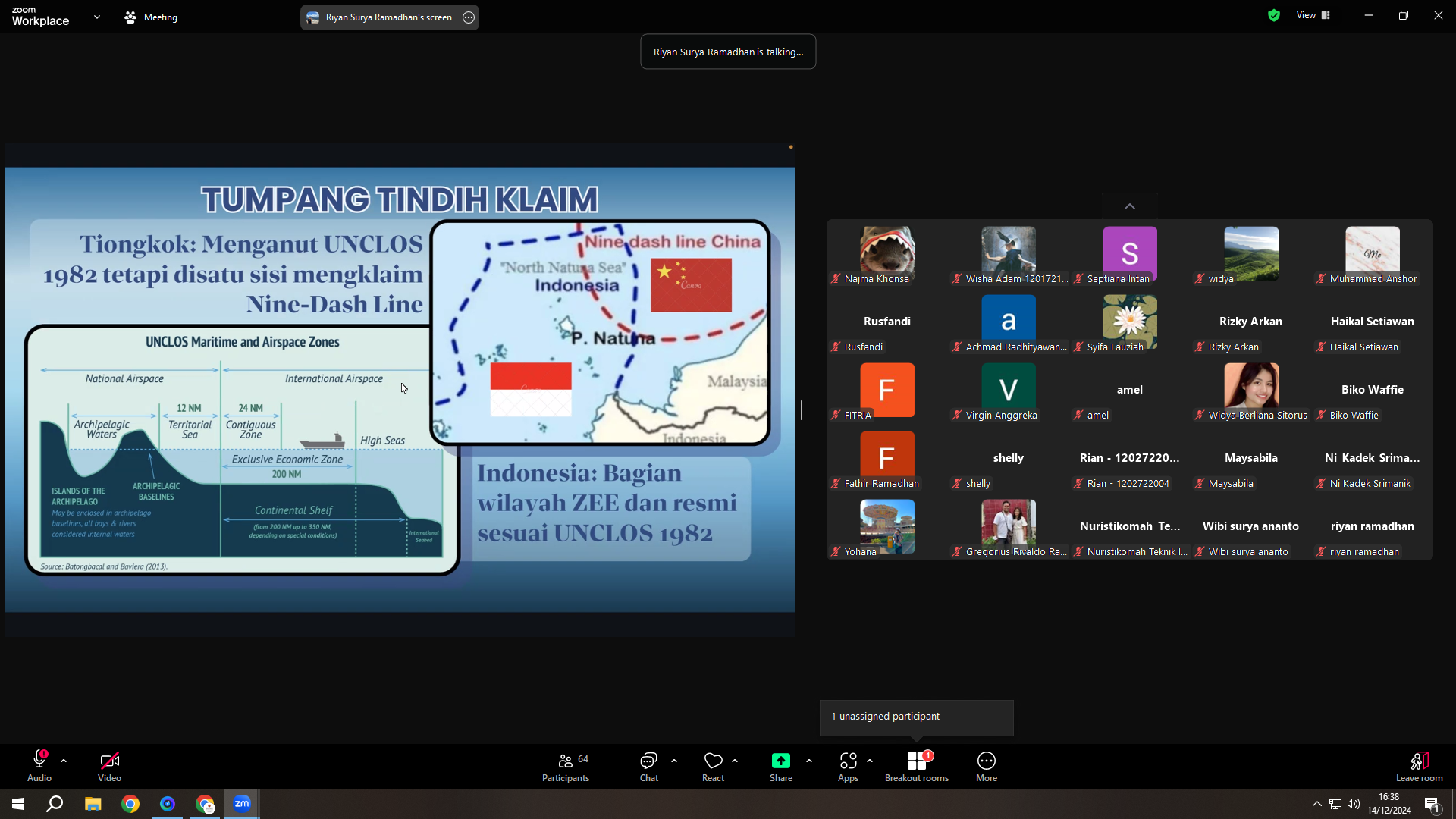Click the green Share screen button

pyautogui.click(x=781, y=766)
